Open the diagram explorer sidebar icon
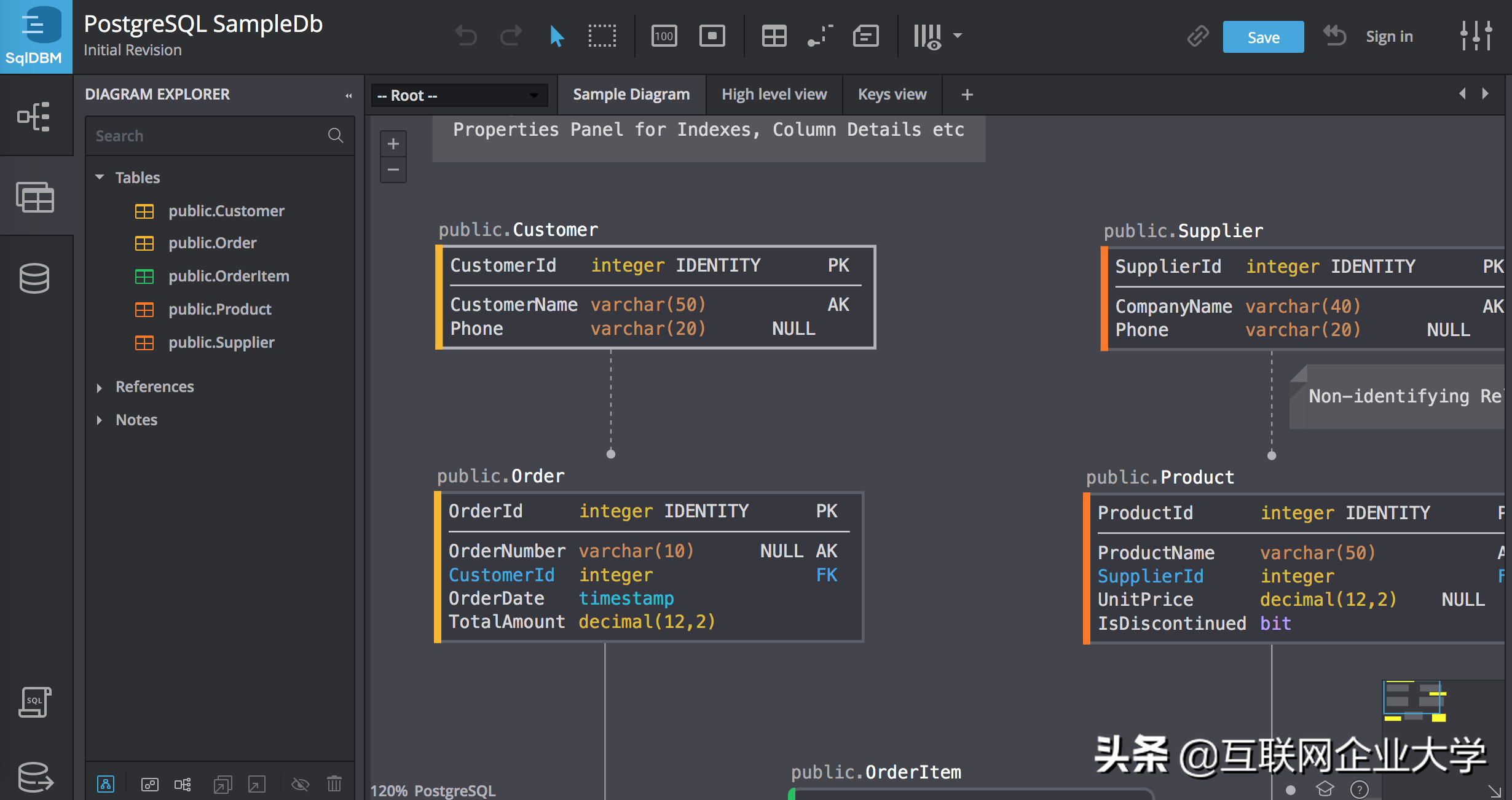Viewport: 1512px width, 800px height. click(x=34, y=117)
